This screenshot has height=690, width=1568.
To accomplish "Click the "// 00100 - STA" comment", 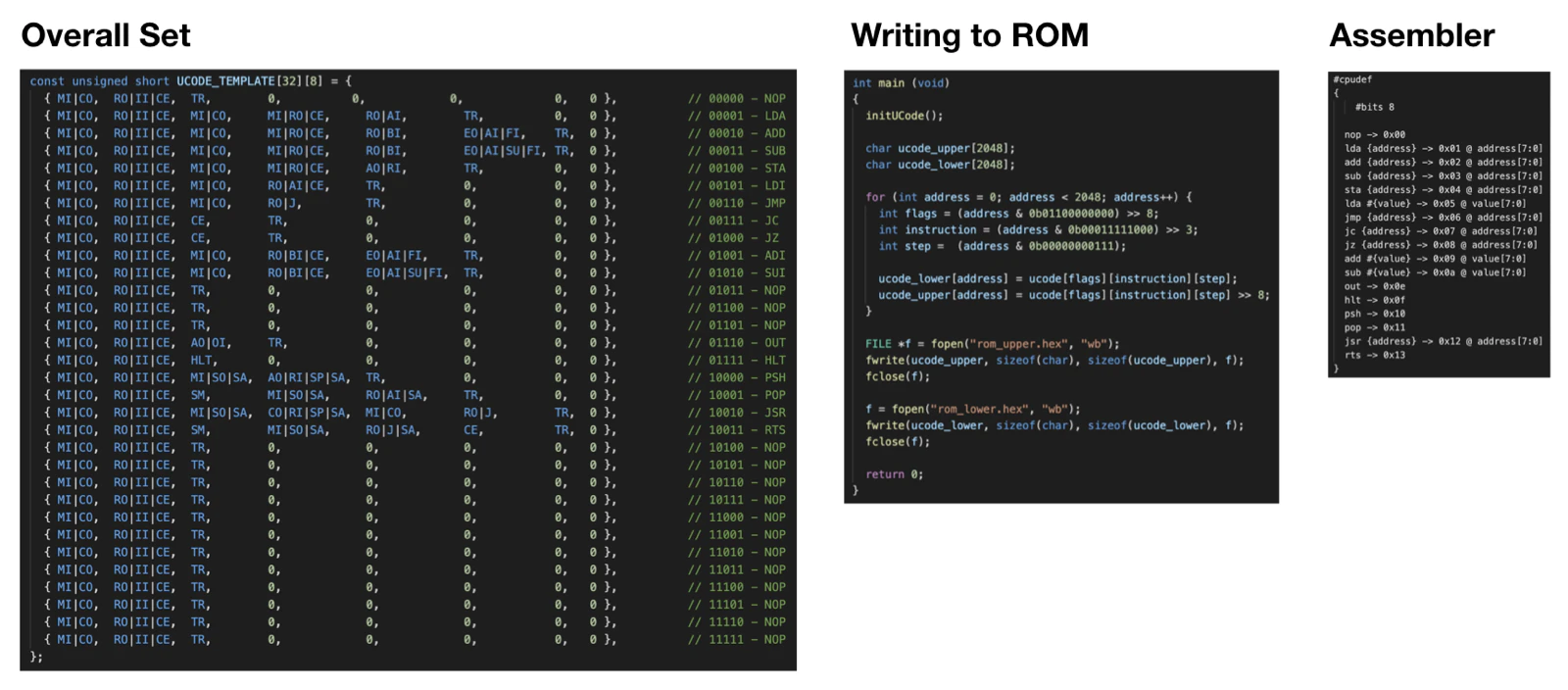I will click(x=736, y=169).
